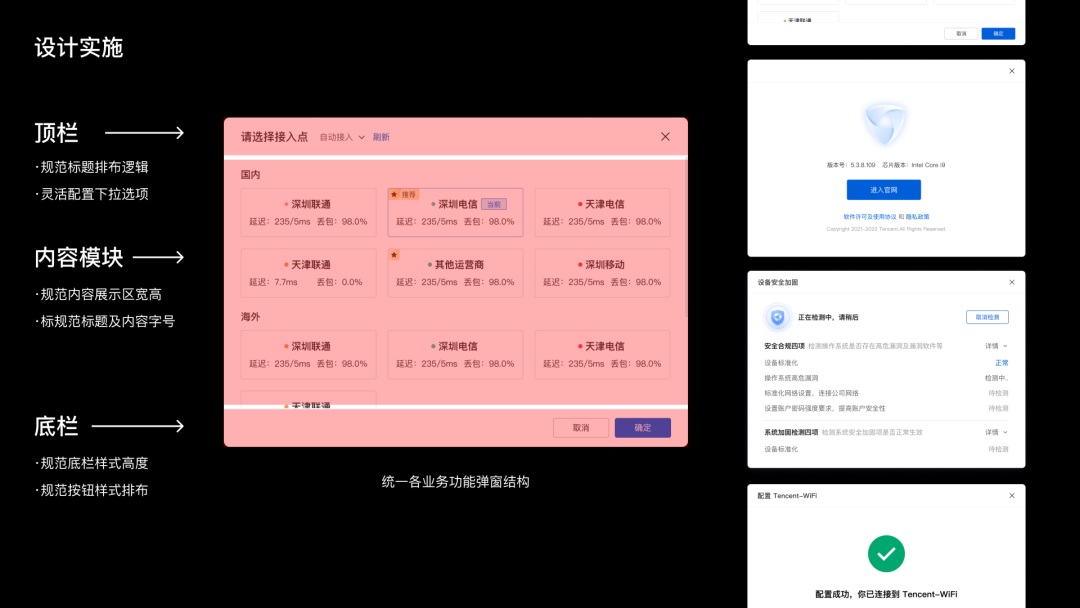Select the 天津联通 node with 7.7ms latency
Viewport: 1080px width, 608px height.
(x=308, y=273)
